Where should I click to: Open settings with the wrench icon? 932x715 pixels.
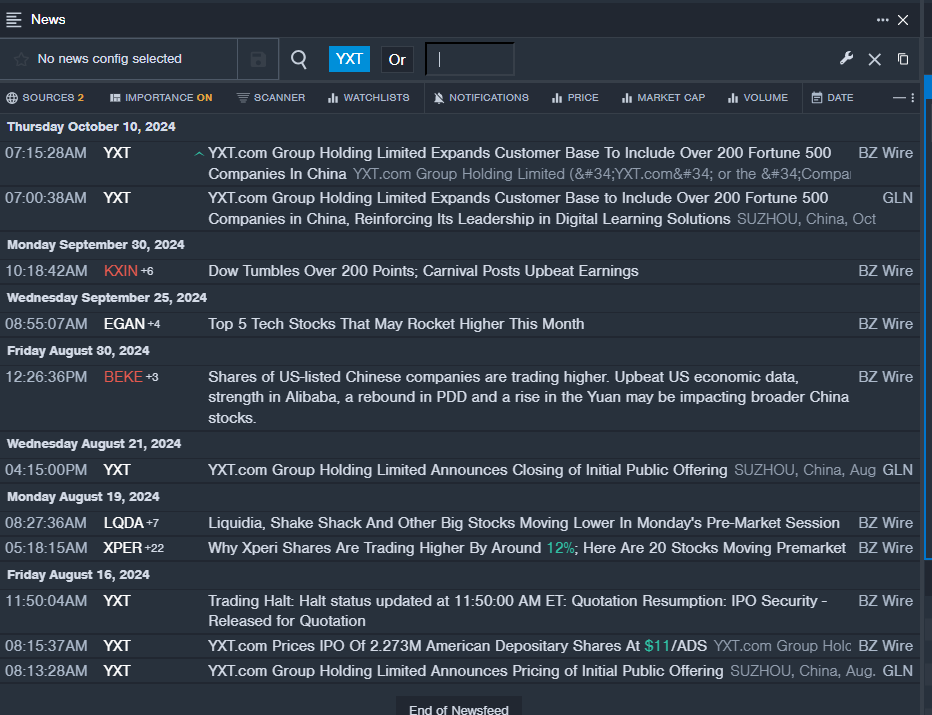pos(846,59)
